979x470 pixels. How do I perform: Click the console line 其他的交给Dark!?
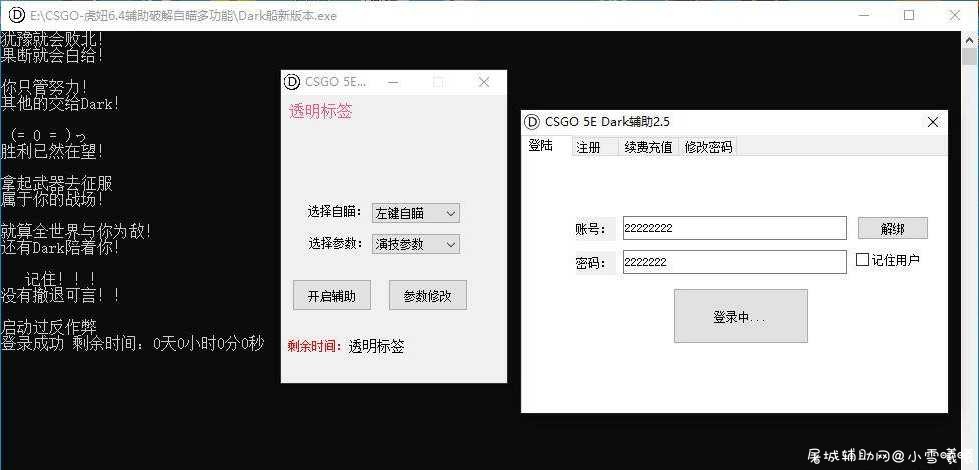point(60,104)
